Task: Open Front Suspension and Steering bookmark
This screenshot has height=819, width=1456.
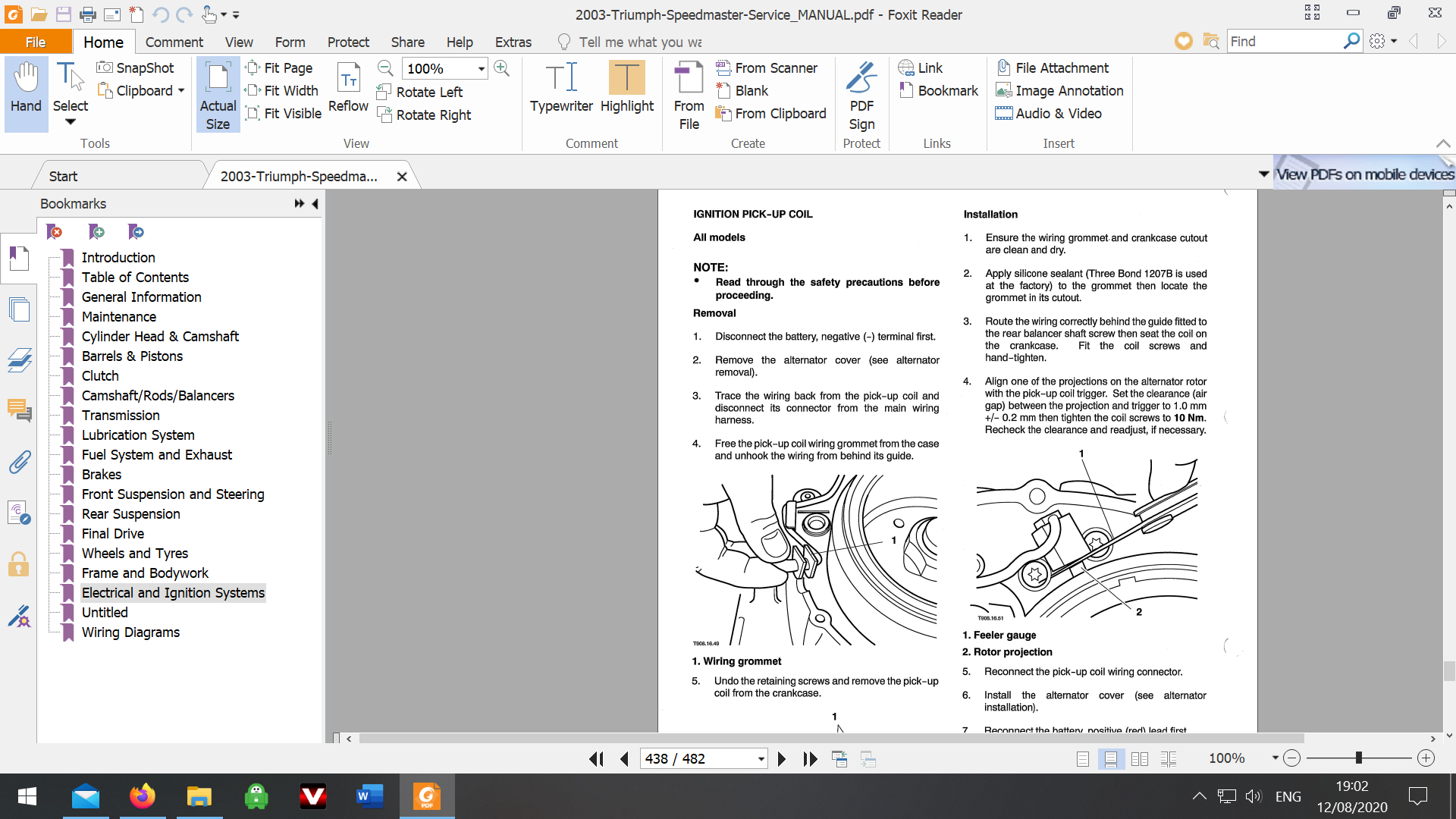Action: tap(173, 494)
